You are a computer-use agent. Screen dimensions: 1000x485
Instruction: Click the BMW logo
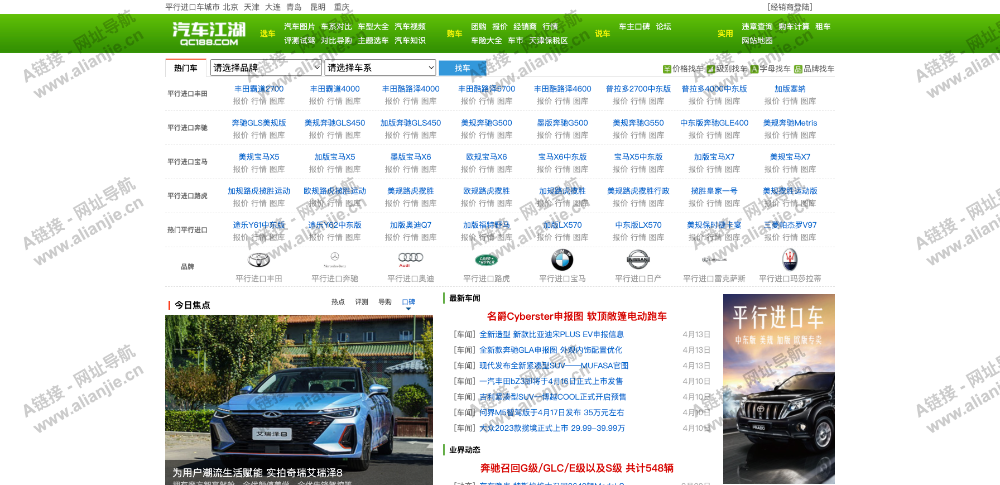pos(562,260)
